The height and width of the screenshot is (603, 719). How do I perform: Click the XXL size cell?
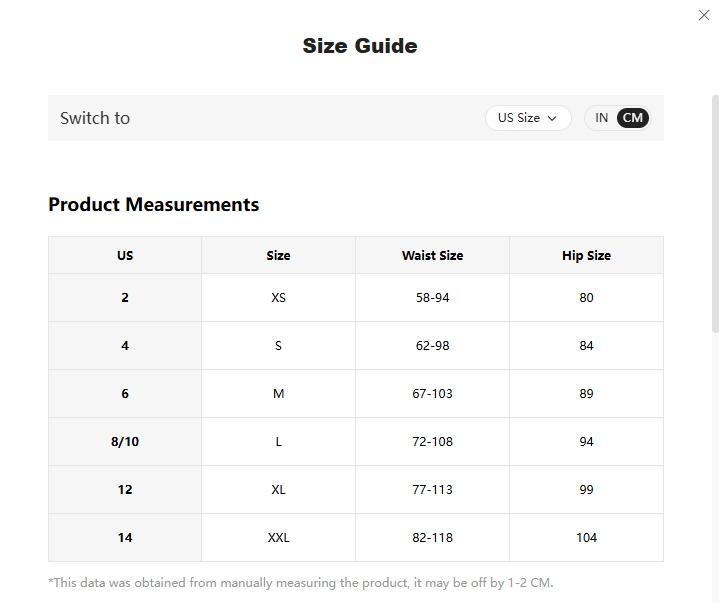coord(278,538)
